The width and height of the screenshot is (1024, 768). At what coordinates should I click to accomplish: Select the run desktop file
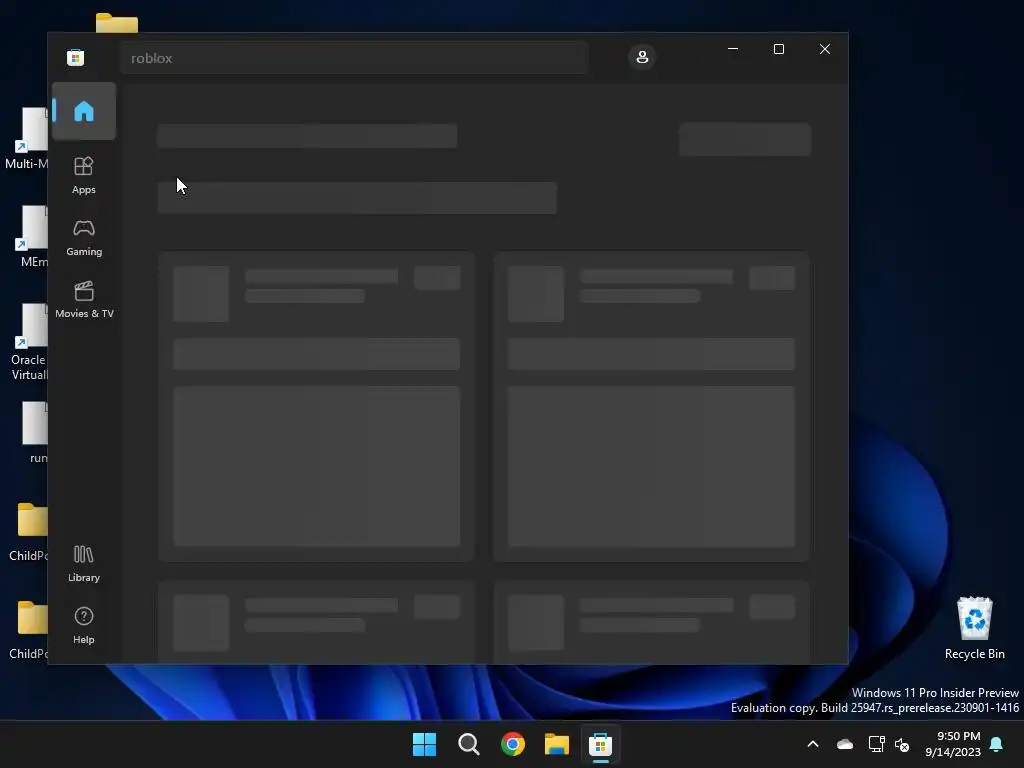pyautogui.click(x=35, y=432)
